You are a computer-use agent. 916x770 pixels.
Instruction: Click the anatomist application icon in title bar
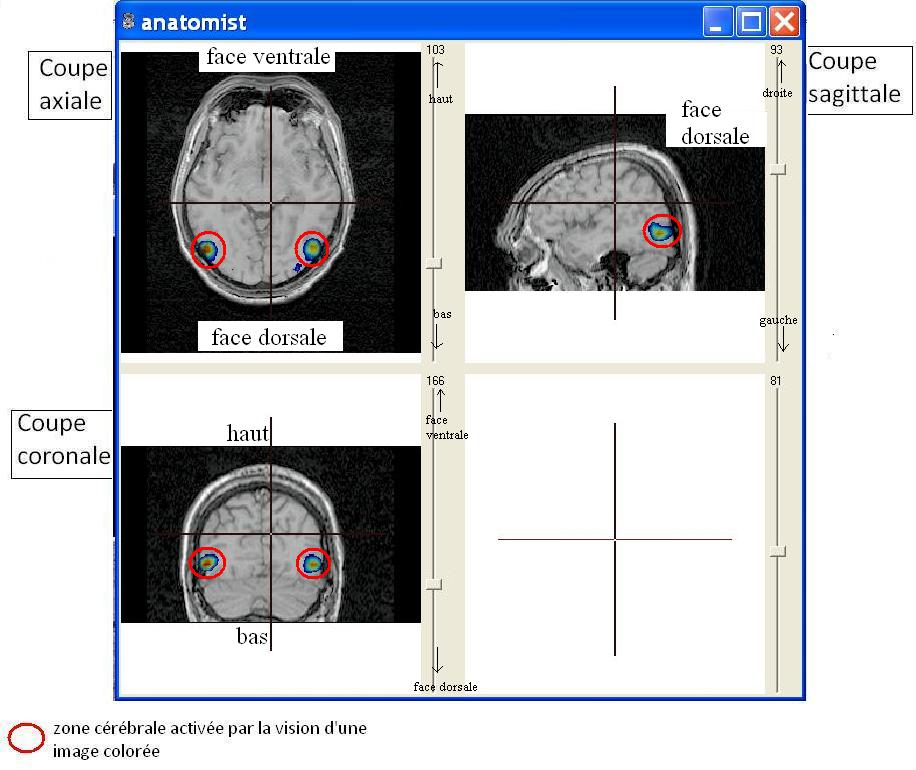[x=128, y=21]
